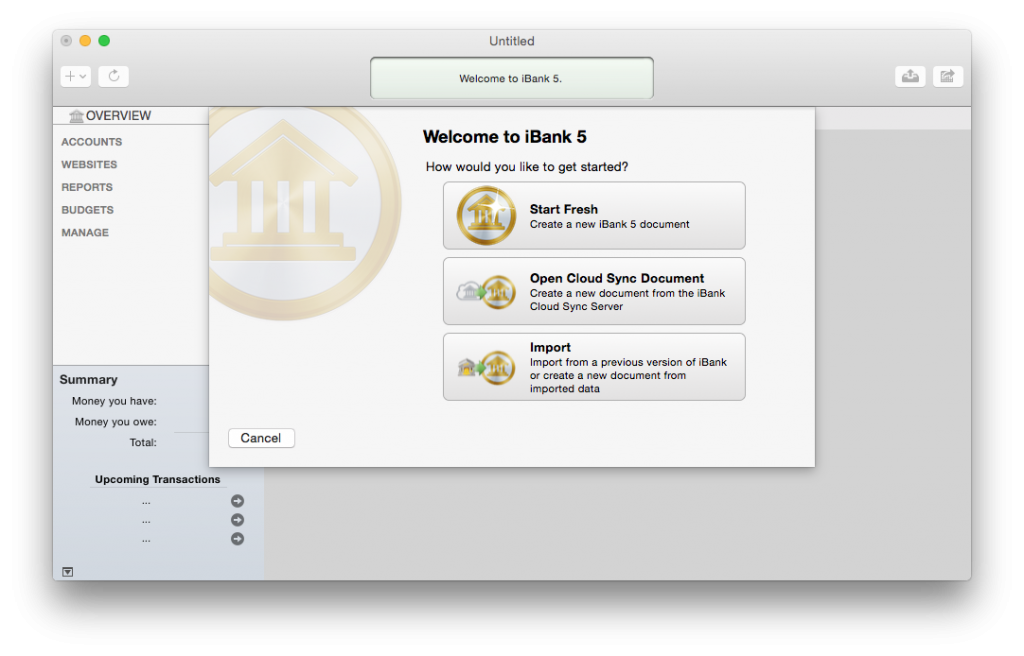Open the WEBSITES sidebar section
This screenshot has width=1024, height=656.
[89, 165]
